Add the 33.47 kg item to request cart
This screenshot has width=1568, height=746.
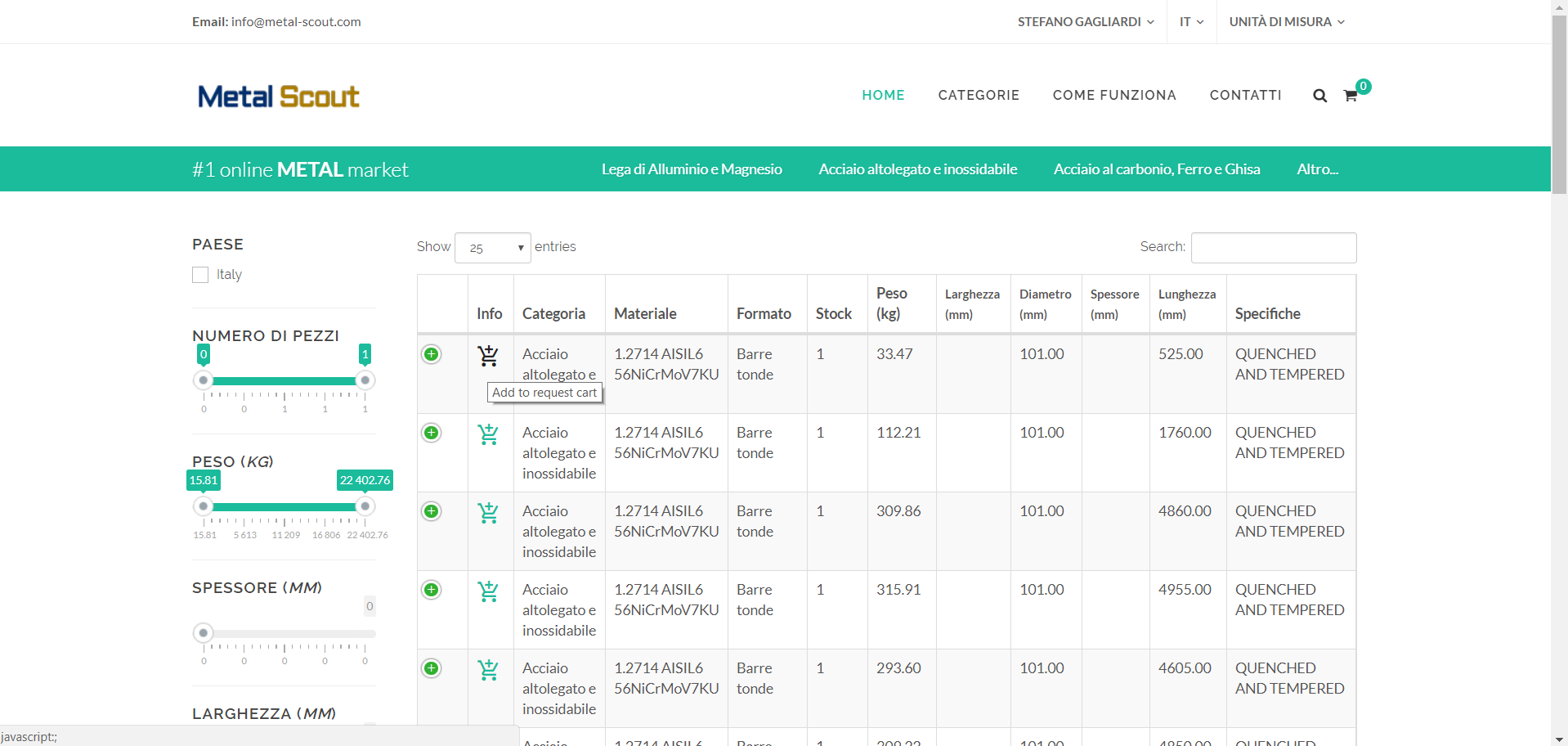click(488, 356)
